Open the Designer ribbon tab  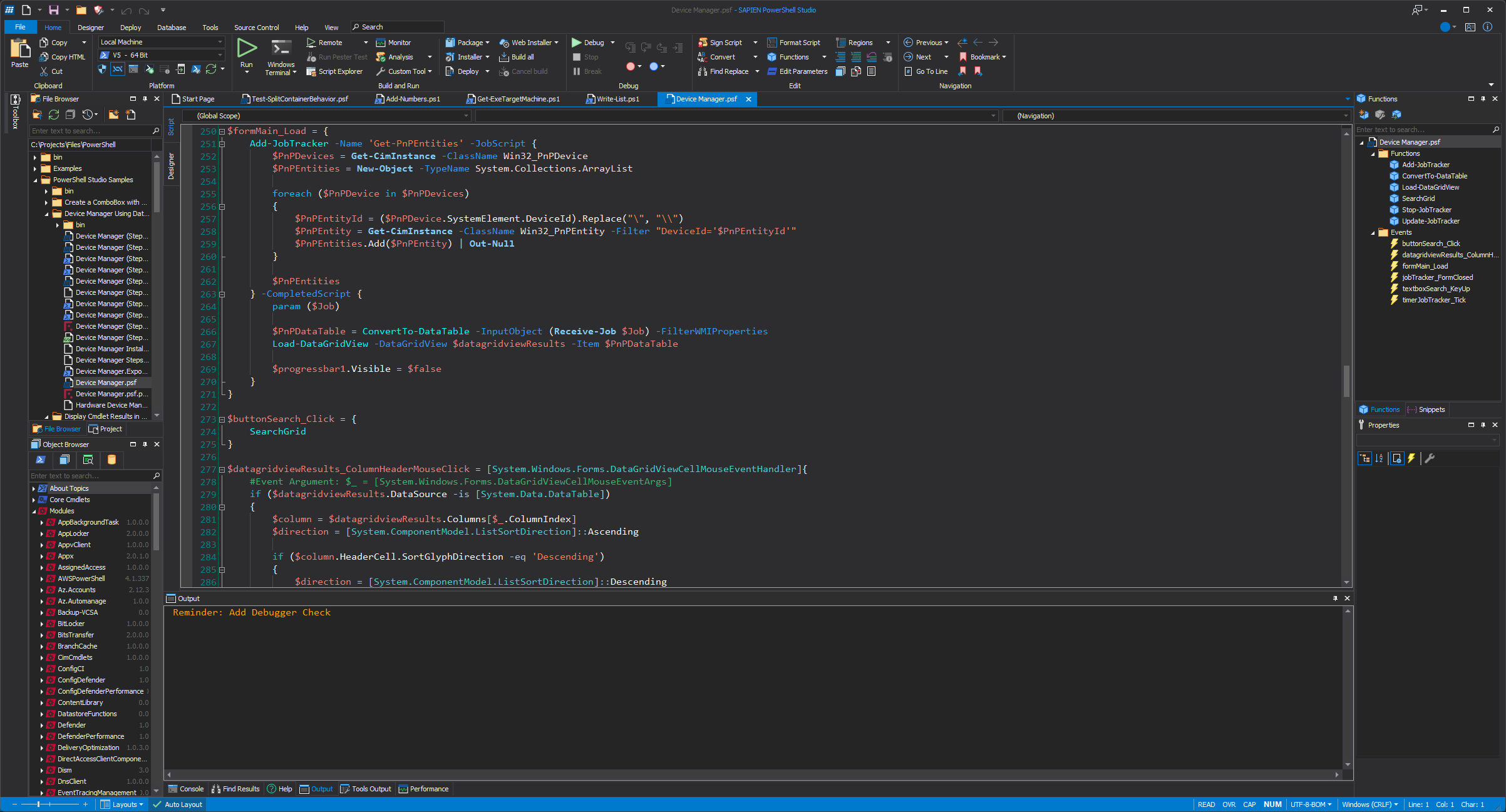(91, 28)
